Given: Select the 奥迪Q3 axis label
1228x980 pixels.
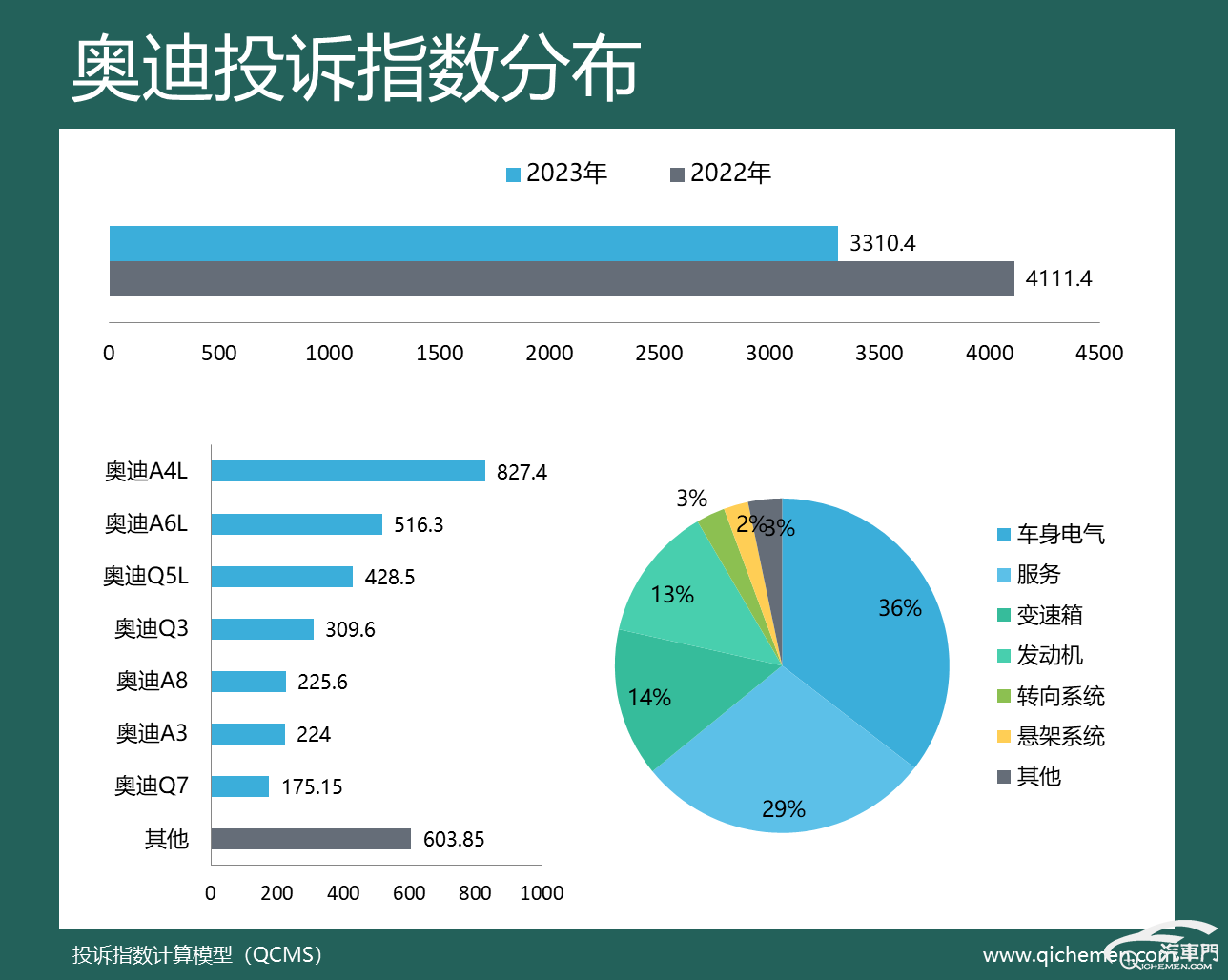Looking at the screenshot, I should [x=152, y=628].
